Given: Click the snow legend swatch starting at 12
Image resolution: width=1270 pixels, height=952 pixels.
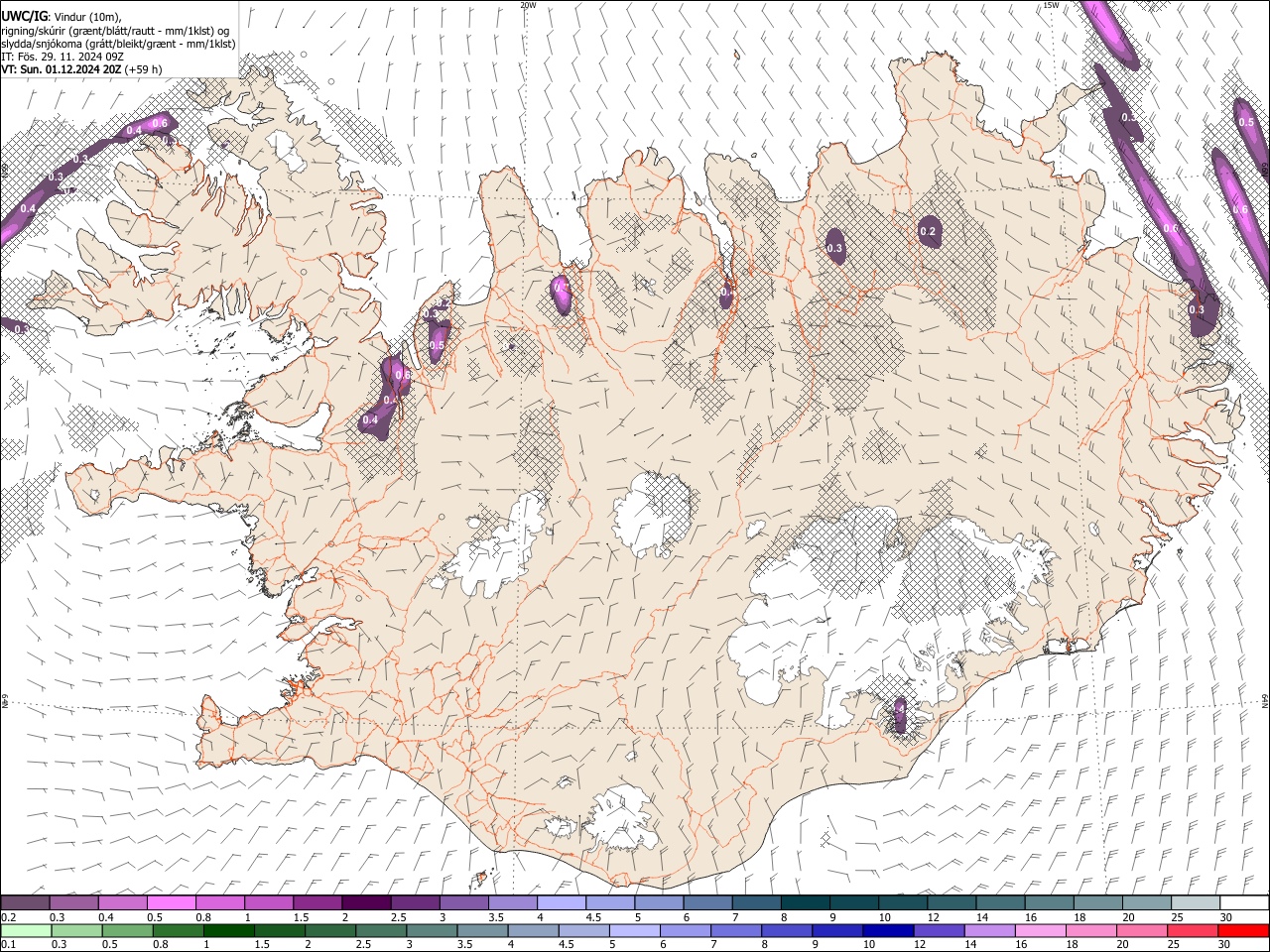Looking at the screenshot, I should [x=950, y=902].
